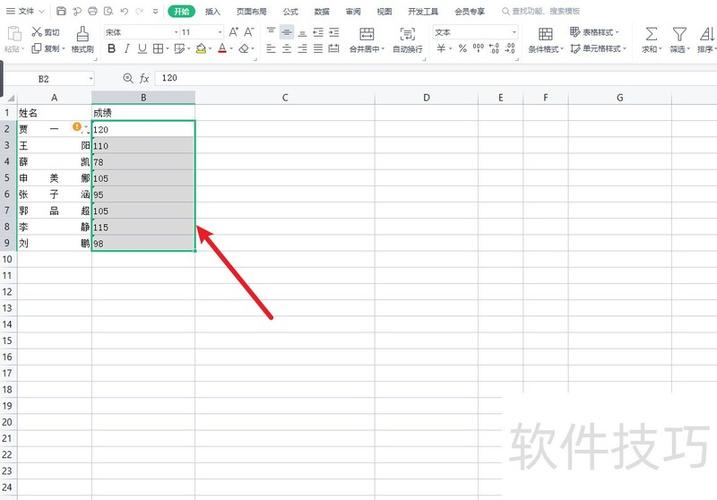The width and height of the screenshot is (717, 500).
Task: Switch to the 页面布局 Page Layout tab
Action: [x=251, y=11]
